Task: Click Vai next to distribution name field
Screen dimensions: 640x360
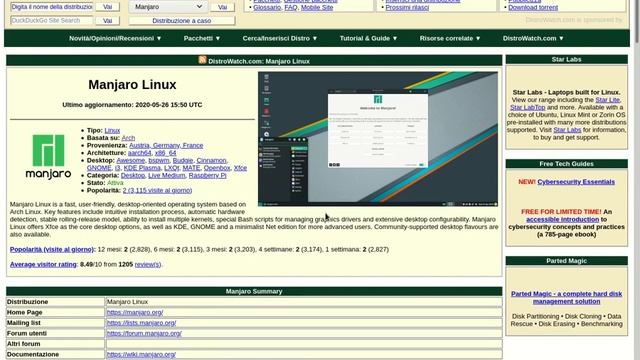Action: (107, 7)
